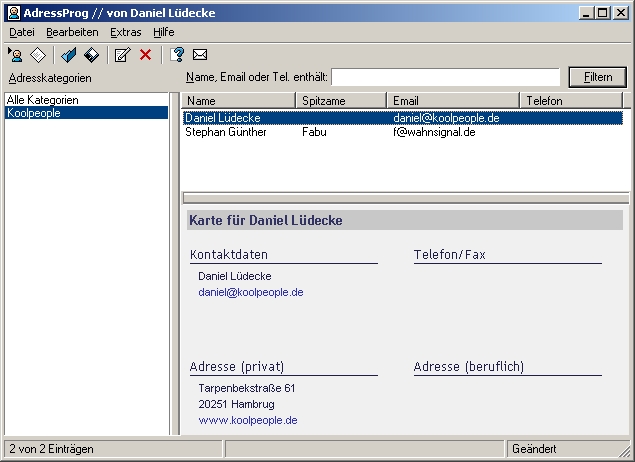Click the search text input field
Viewport: 635px width, 462px height.
(445, 77)
